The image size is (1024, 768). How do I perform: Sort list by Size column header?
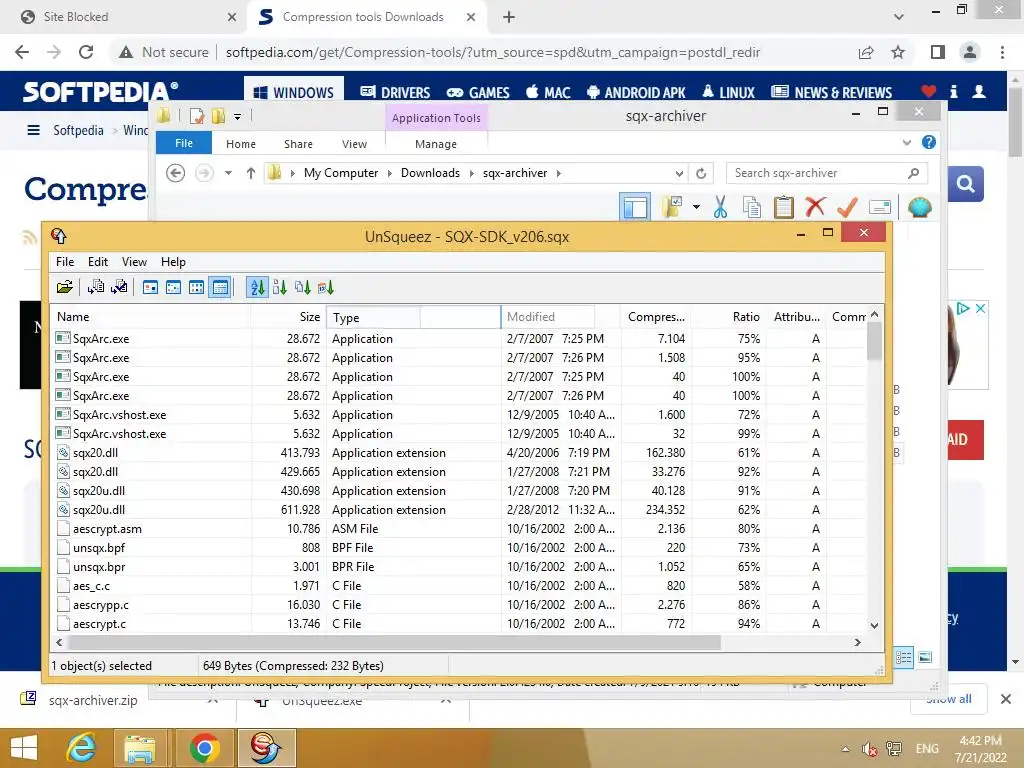(x=288, y=317)
